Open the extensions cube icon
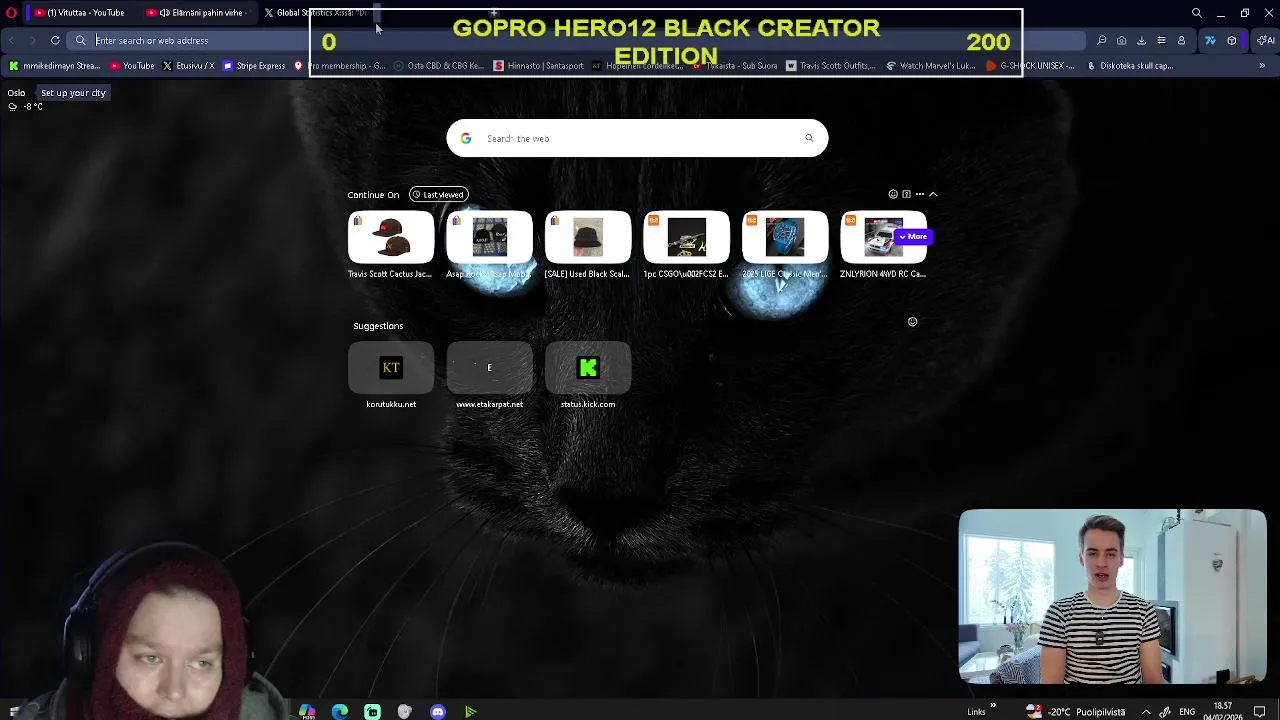 1231,40
